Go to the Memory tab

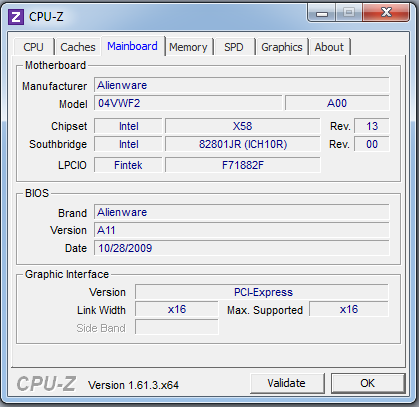point(188,47)
